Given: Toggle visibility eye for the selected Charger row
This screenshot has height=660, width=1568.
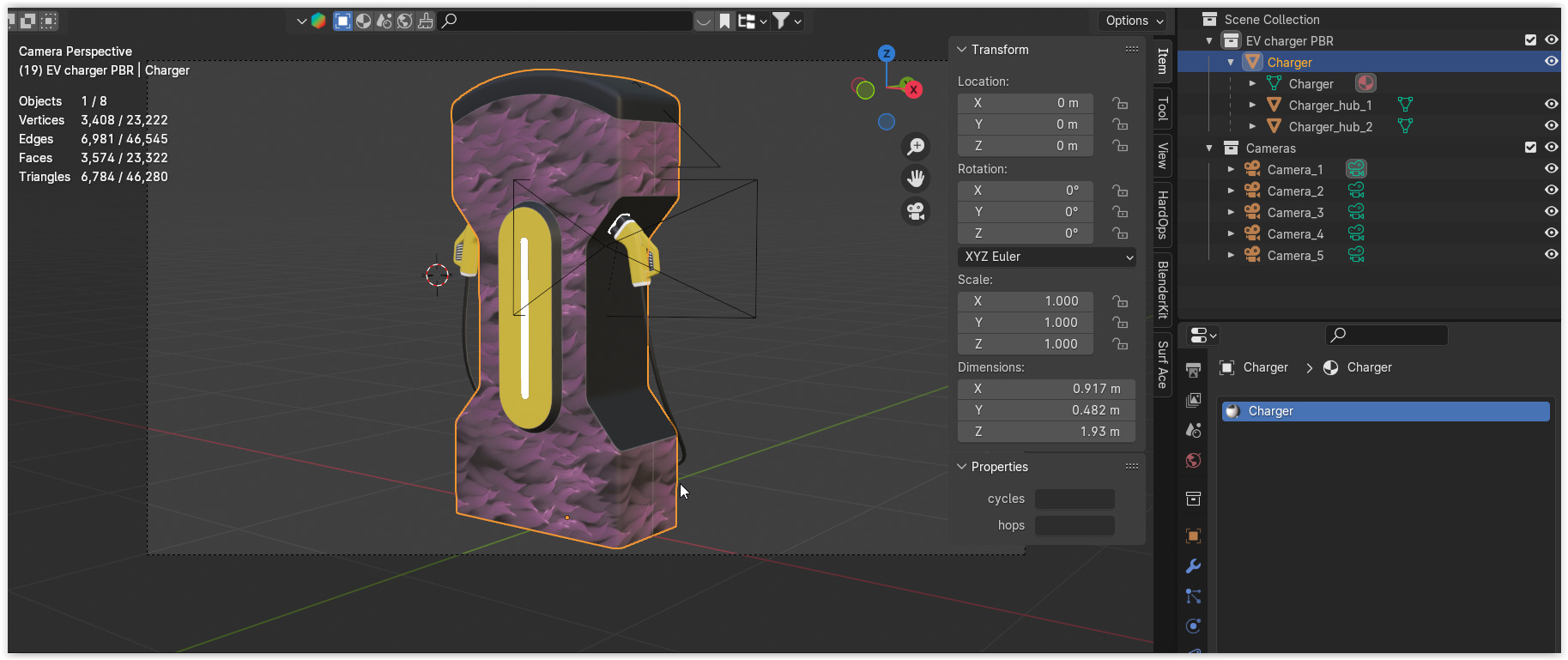Looking at the screenshot, I should (1552, 62).
